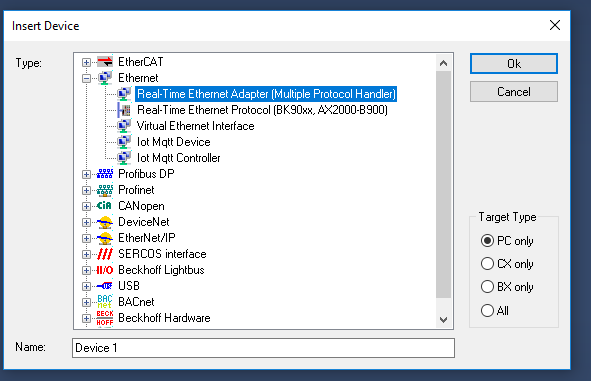Select the PC only target type
This screenshot has width=591, height=381.
507,240
